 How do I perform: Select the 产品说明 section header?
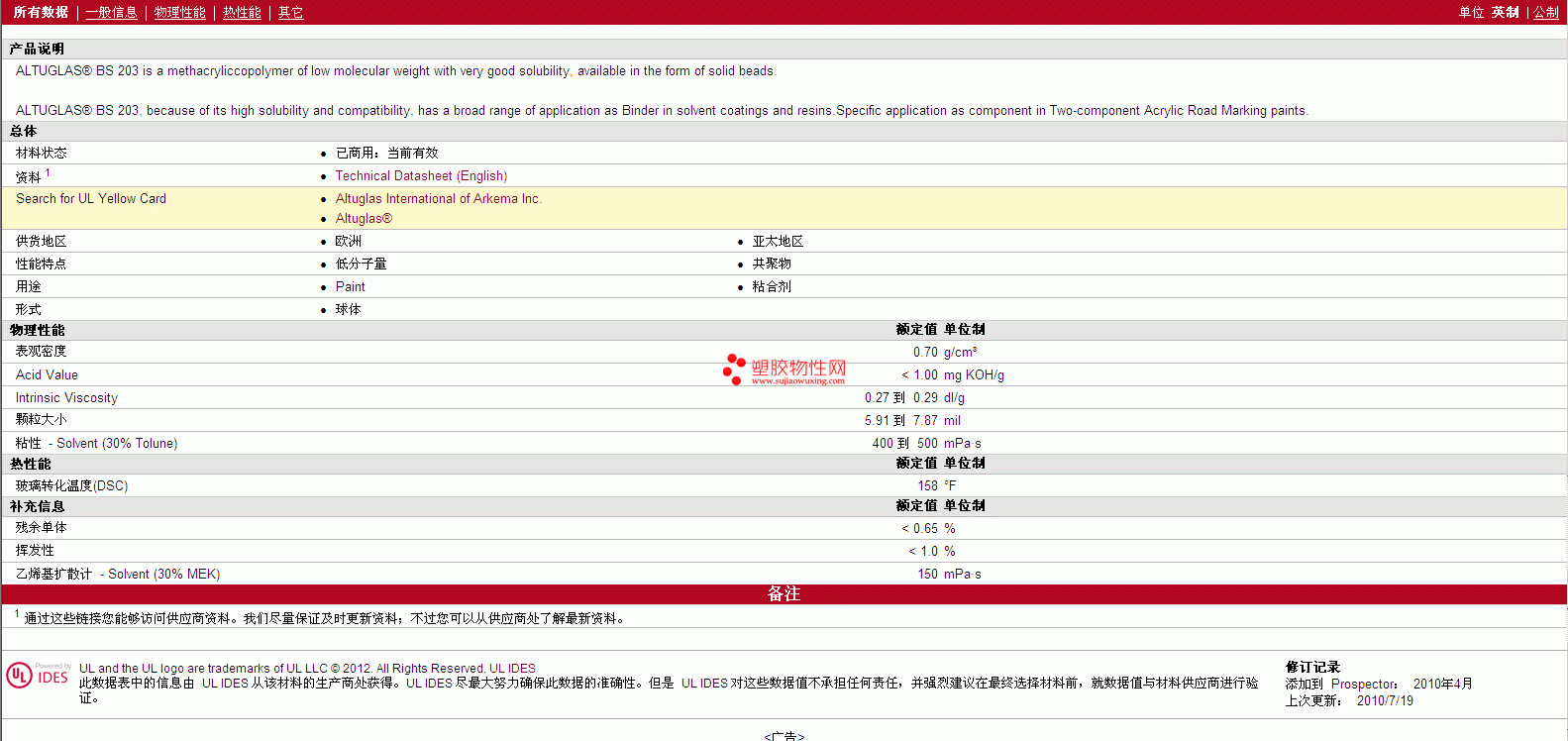pos(37,49)
